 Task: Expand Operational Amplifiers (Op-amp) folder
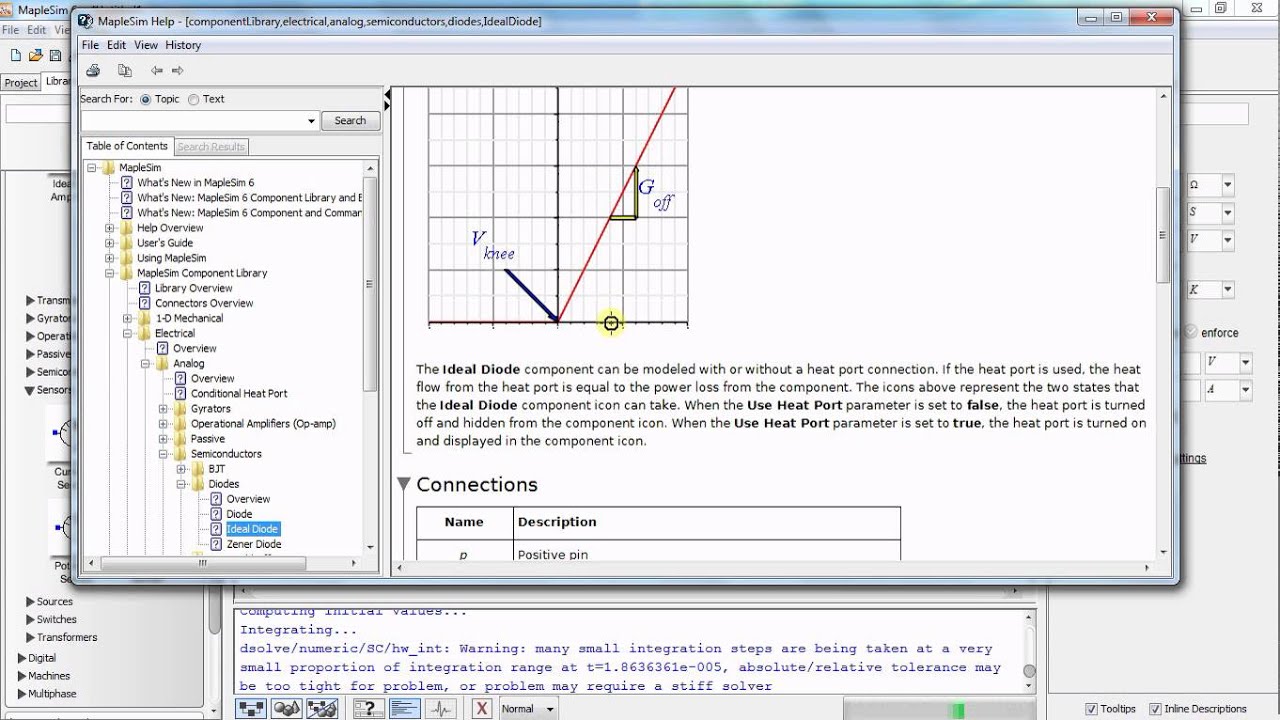pyautogui.click(x=164, y=424)
